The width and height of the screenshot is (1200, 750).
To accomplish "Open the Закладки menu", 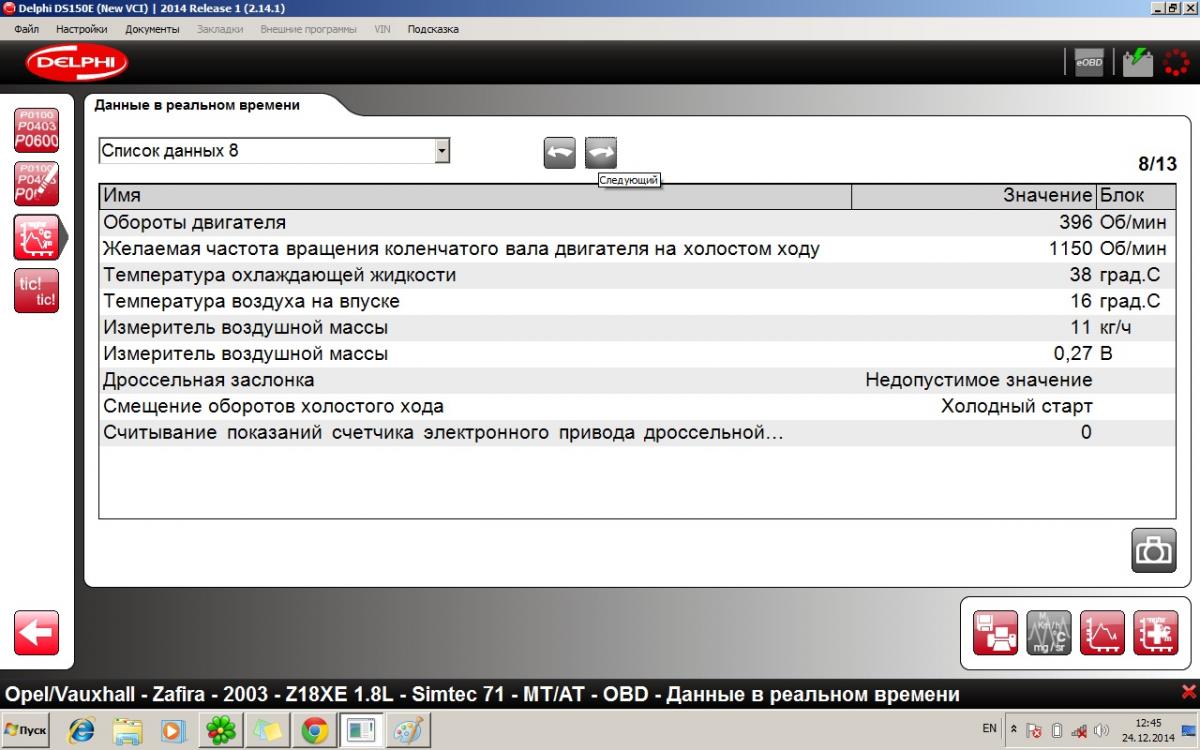I will (x=220, y=29).
